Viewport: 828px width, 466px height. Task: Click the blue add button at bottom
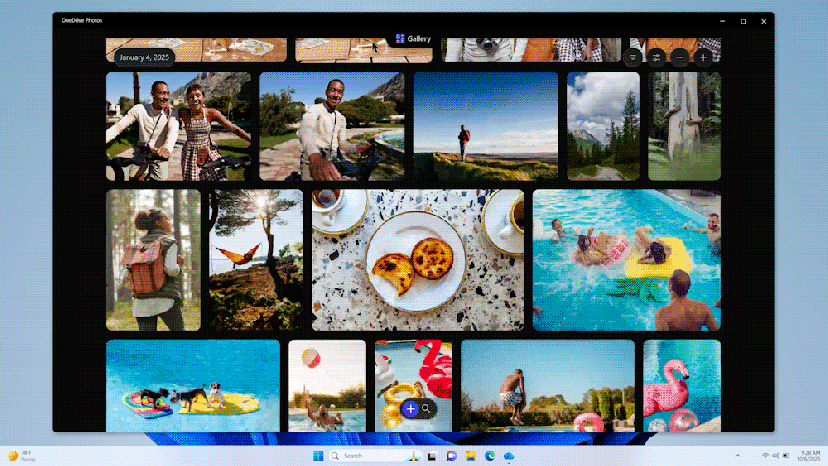pos(410,408)
